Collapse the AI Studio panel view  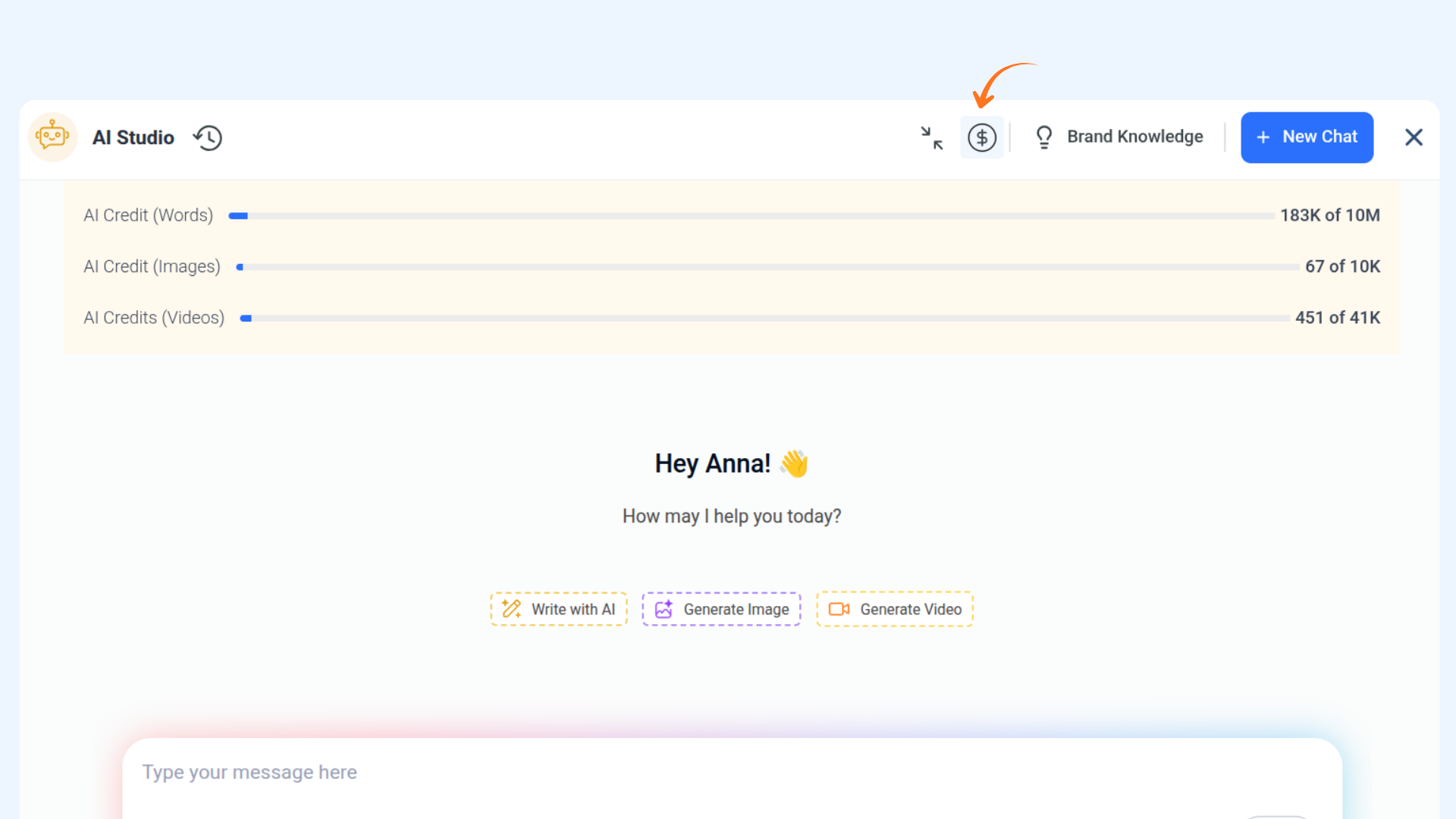931,138
